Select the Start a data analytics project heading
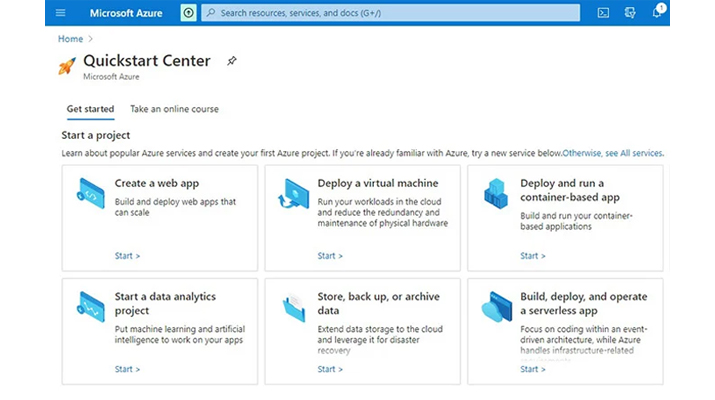Screen dimensions: 715x400 click(165, 303)
